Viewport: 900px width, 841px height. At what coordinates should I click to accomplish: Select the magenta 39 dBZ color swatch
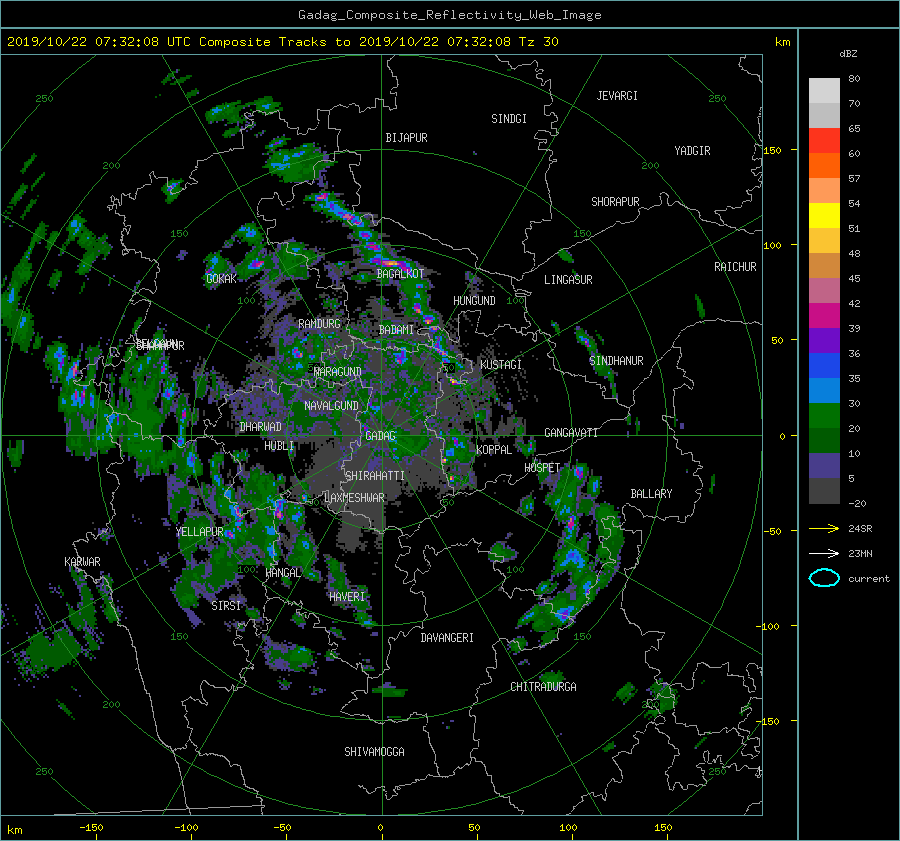point(824,316)
